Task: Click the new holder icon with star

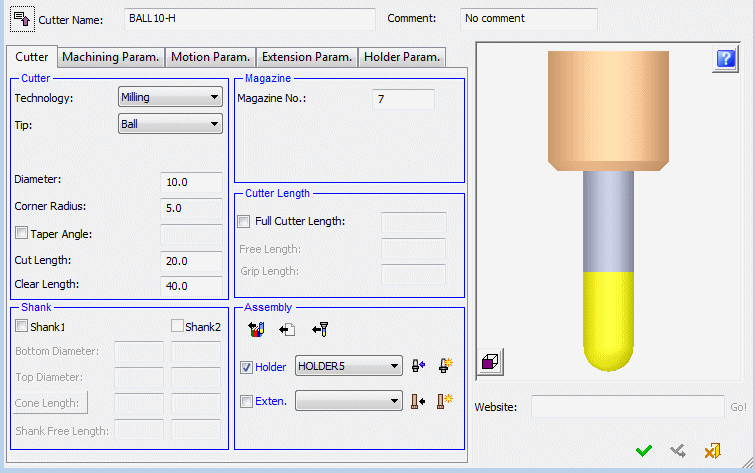Action: [446, 366]
